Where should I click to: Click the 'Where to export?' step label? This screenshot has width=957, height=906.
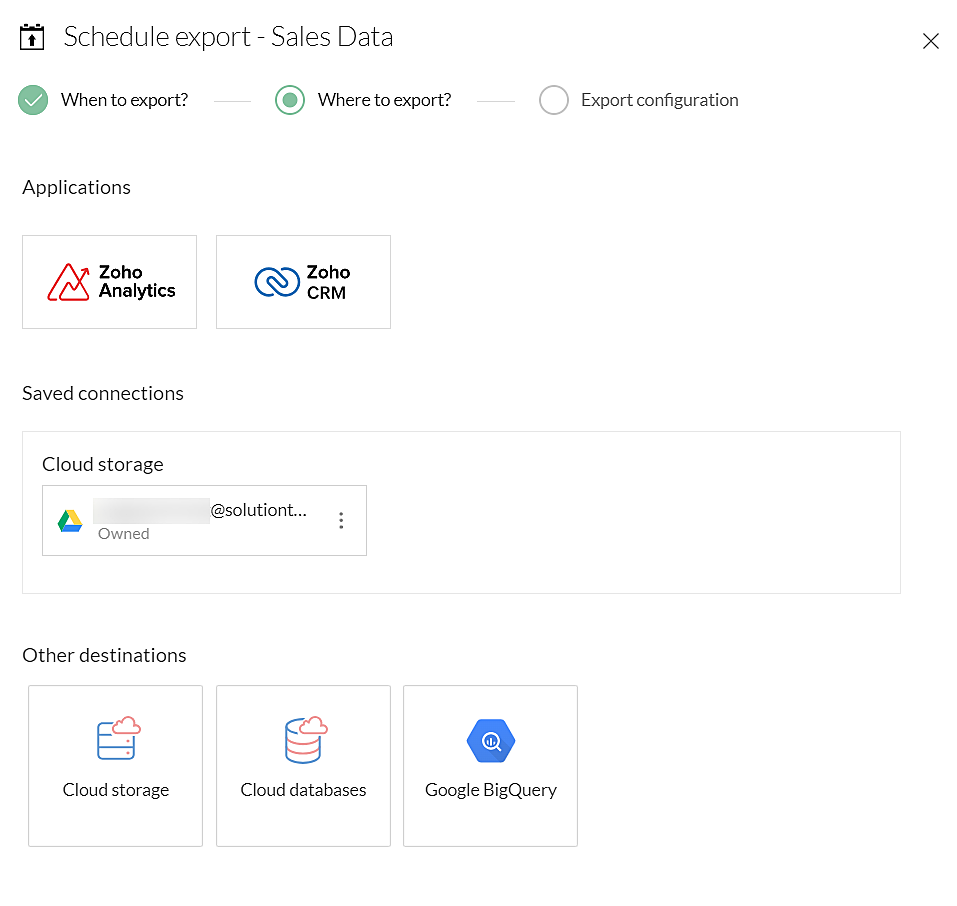point(385,100)
